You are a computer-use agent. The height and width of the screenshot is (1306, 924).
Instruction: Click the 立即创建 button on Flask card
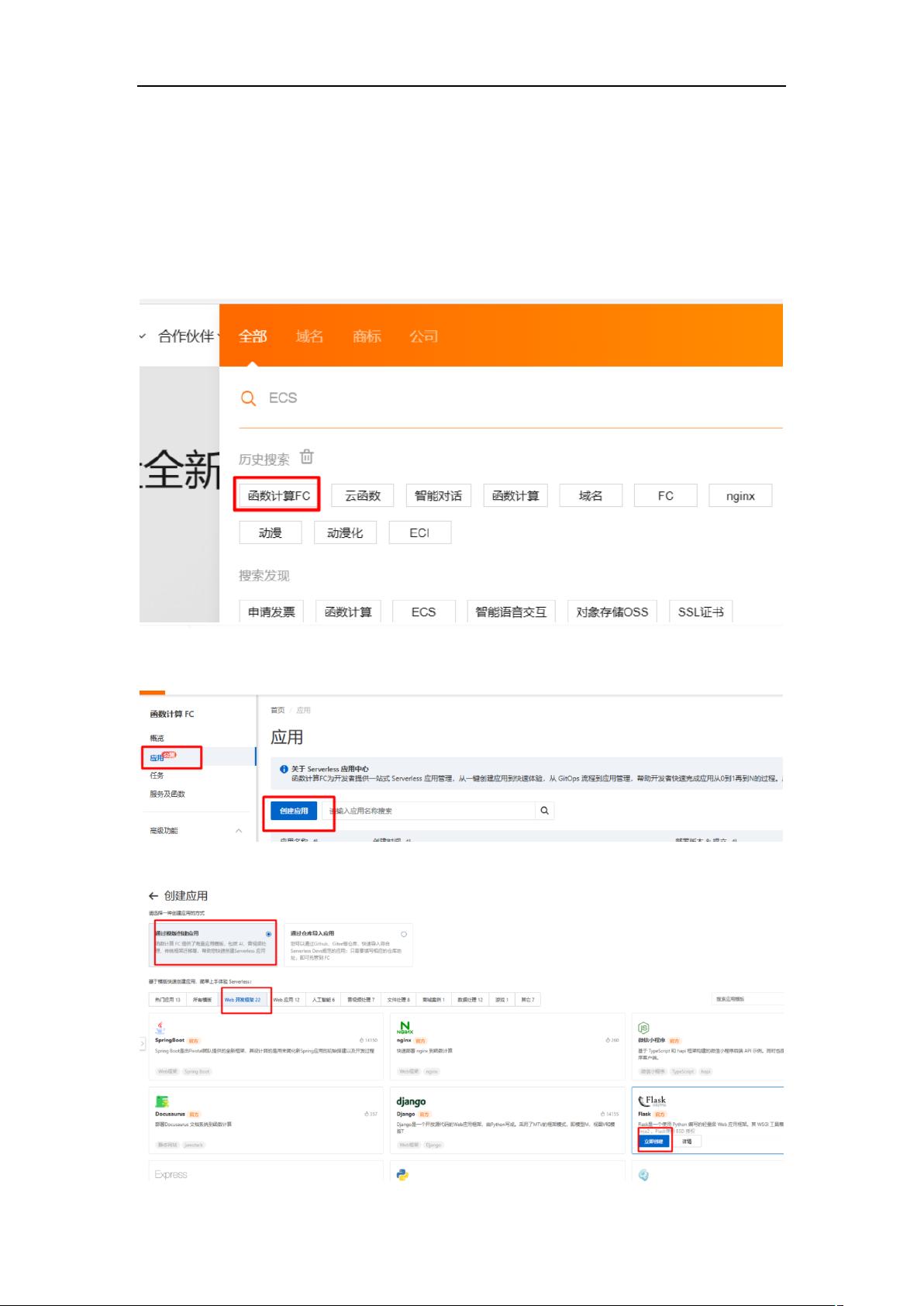click(653, 1142)
